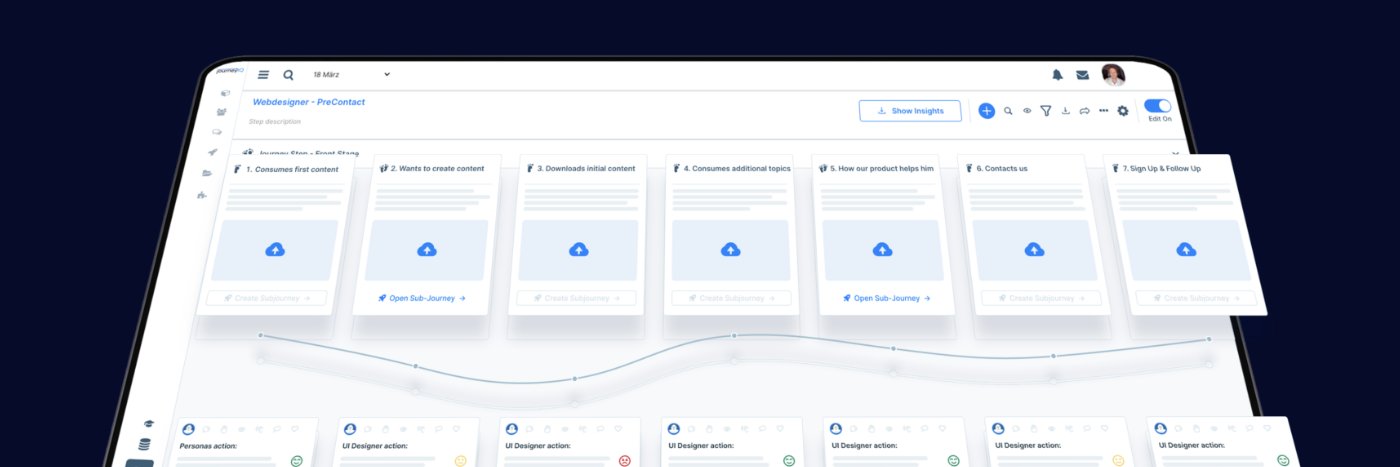Open the three-dots more options menu

[x=1103, y=111]
